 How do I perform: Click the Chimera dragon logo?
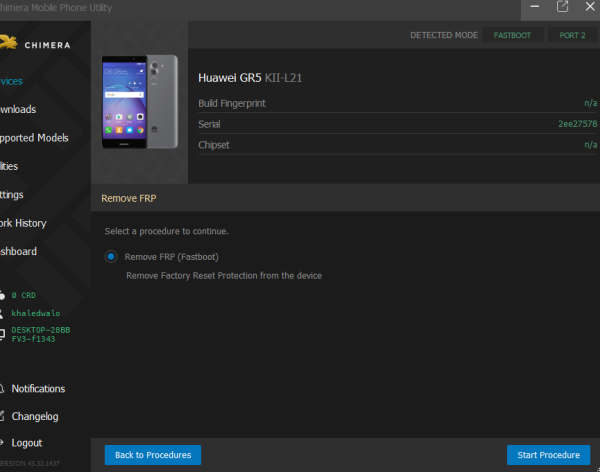pyautogui.click(x=8, y=42)
